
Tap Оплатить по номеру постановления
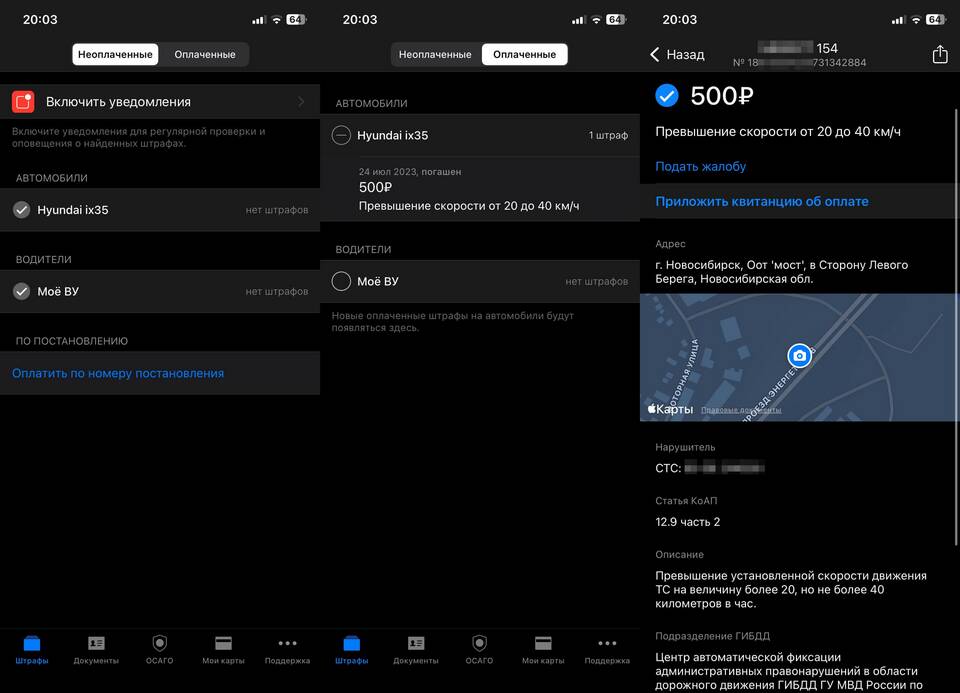118,373
